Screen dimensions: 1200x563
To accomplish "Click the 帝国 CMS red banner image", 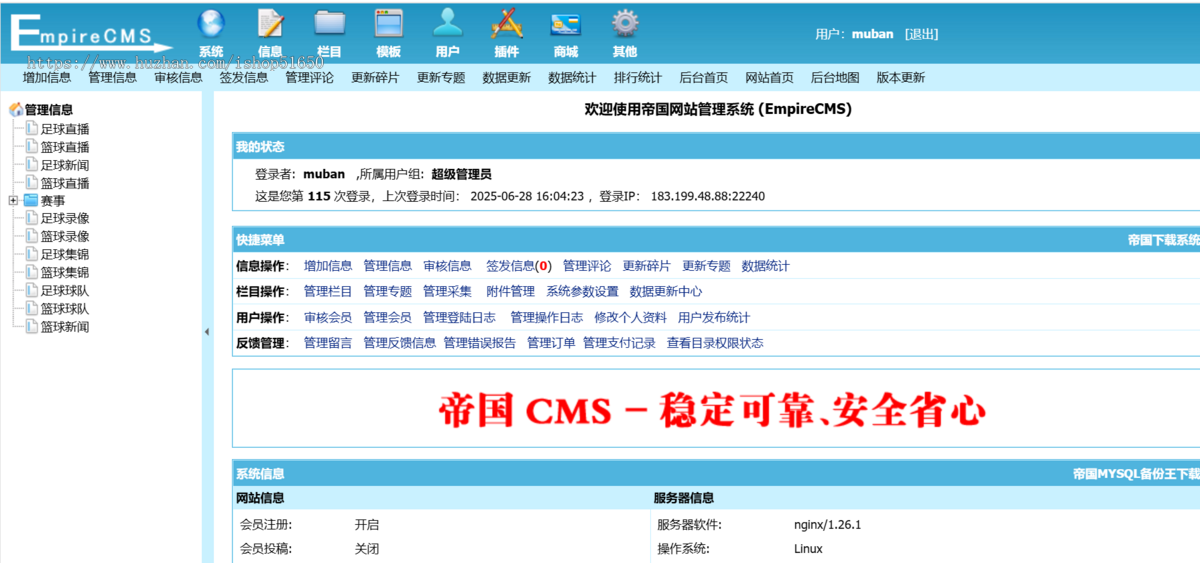I will [712, 409].
